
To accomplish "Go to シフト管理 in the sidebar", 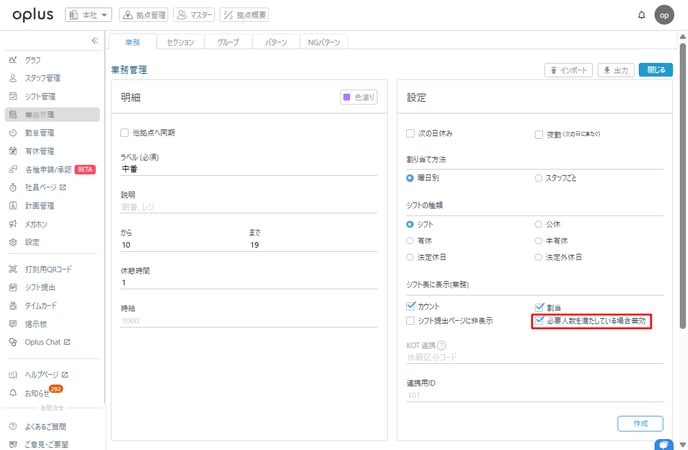I will pyautogui.click(x=40, y=96).
